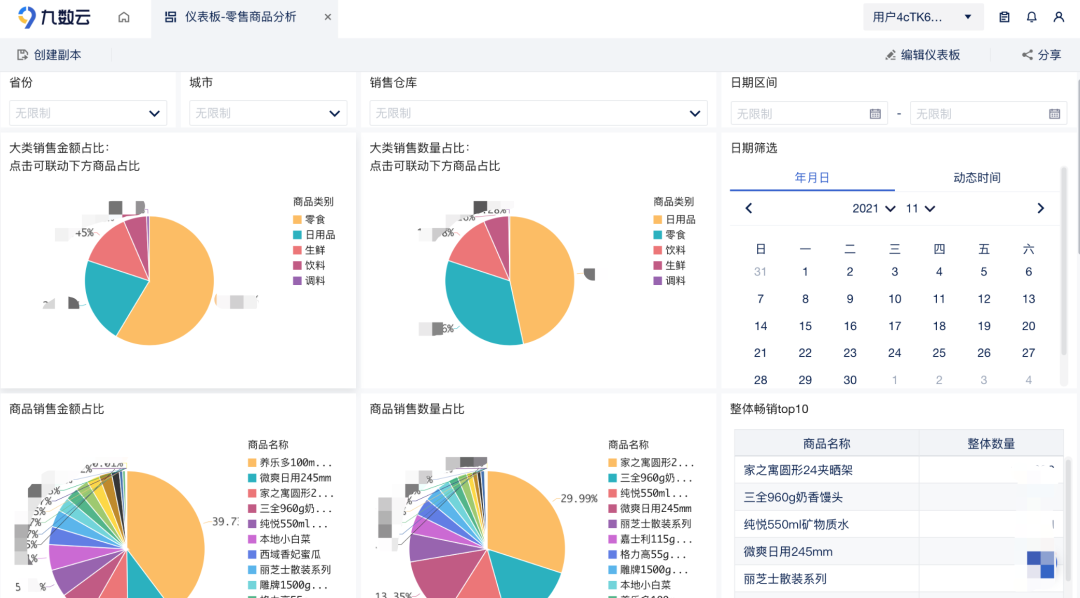This screenshot has width=1080, height=598.
Task: Select date 18 in the calendar
Action: point(939,325)
